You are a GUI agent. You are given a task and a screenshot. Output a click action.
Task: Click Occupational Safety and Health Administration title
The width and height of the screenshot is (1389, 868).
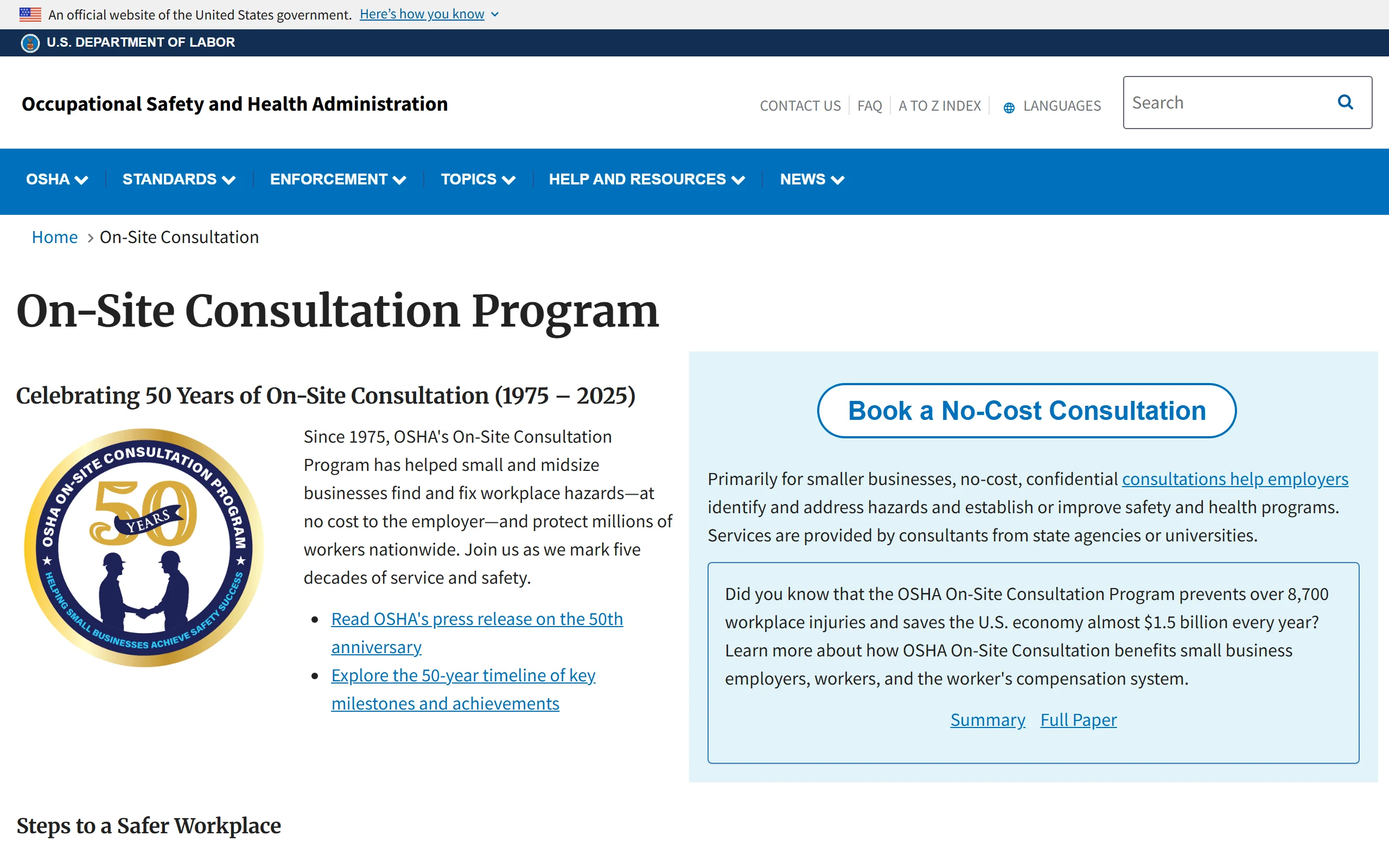[x=234, y=105]
